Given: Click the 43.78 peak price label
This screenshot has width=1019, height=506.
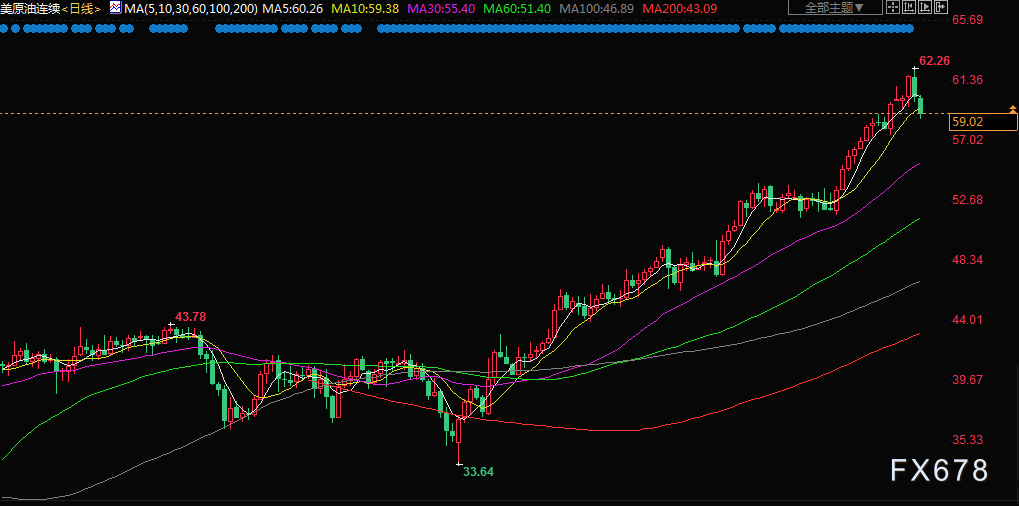Looking at the screenshot, I should (190, 317).
